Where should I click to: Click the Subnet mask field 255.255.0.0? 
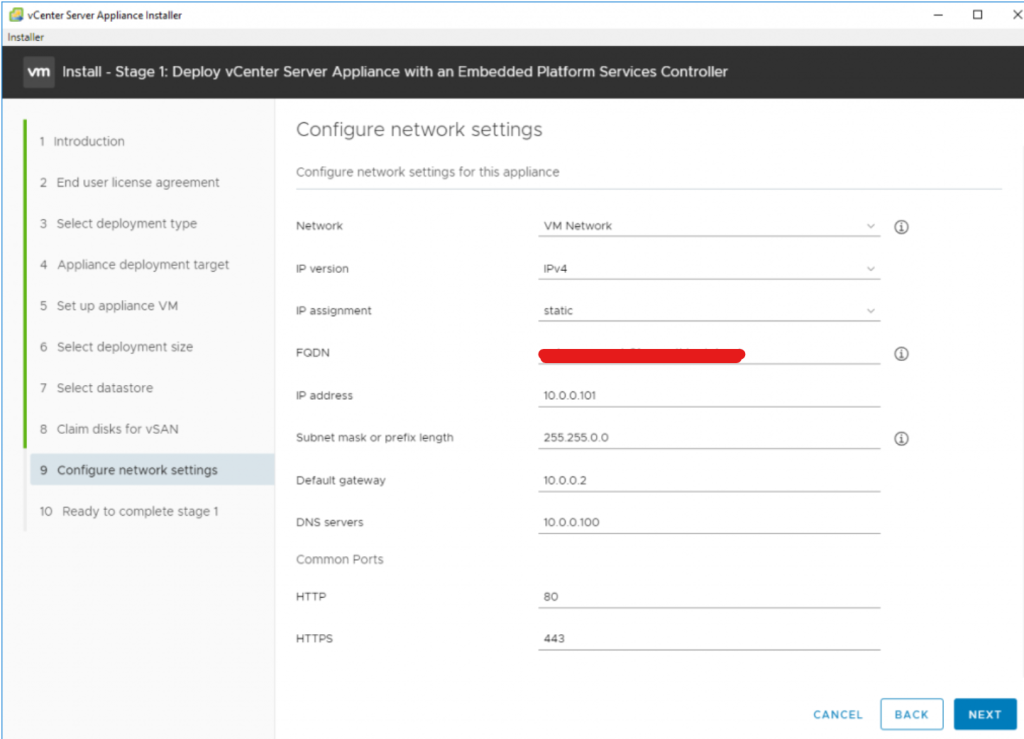pyautogui.click(x=709, y=437)
